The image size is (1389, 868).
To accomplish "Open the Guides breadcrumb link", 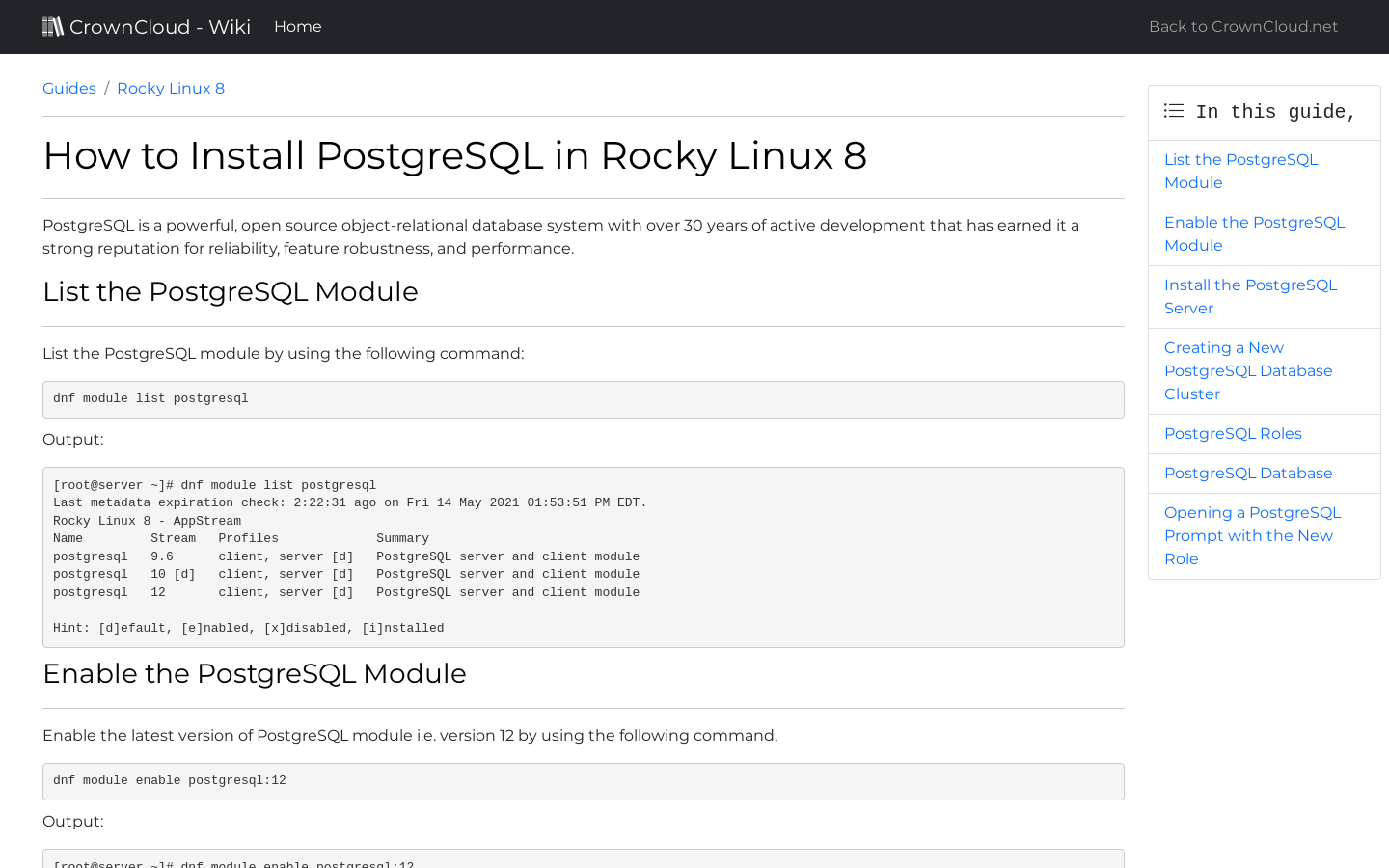I will tap(69, 89).
